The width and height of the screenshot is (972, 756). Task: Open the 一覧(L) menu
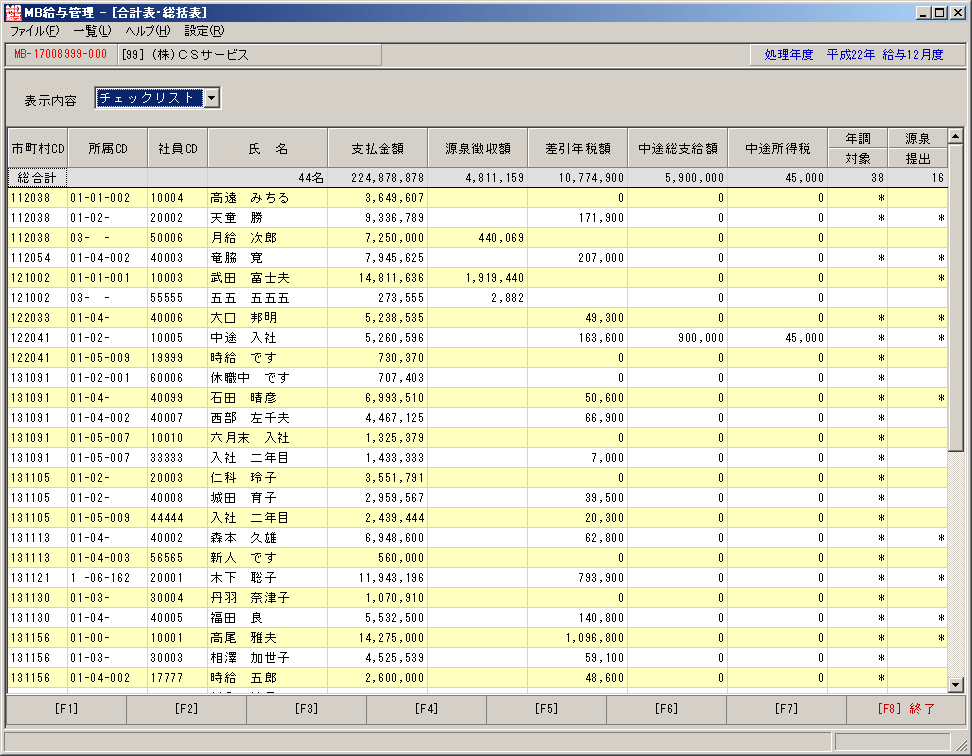[92, 31]
